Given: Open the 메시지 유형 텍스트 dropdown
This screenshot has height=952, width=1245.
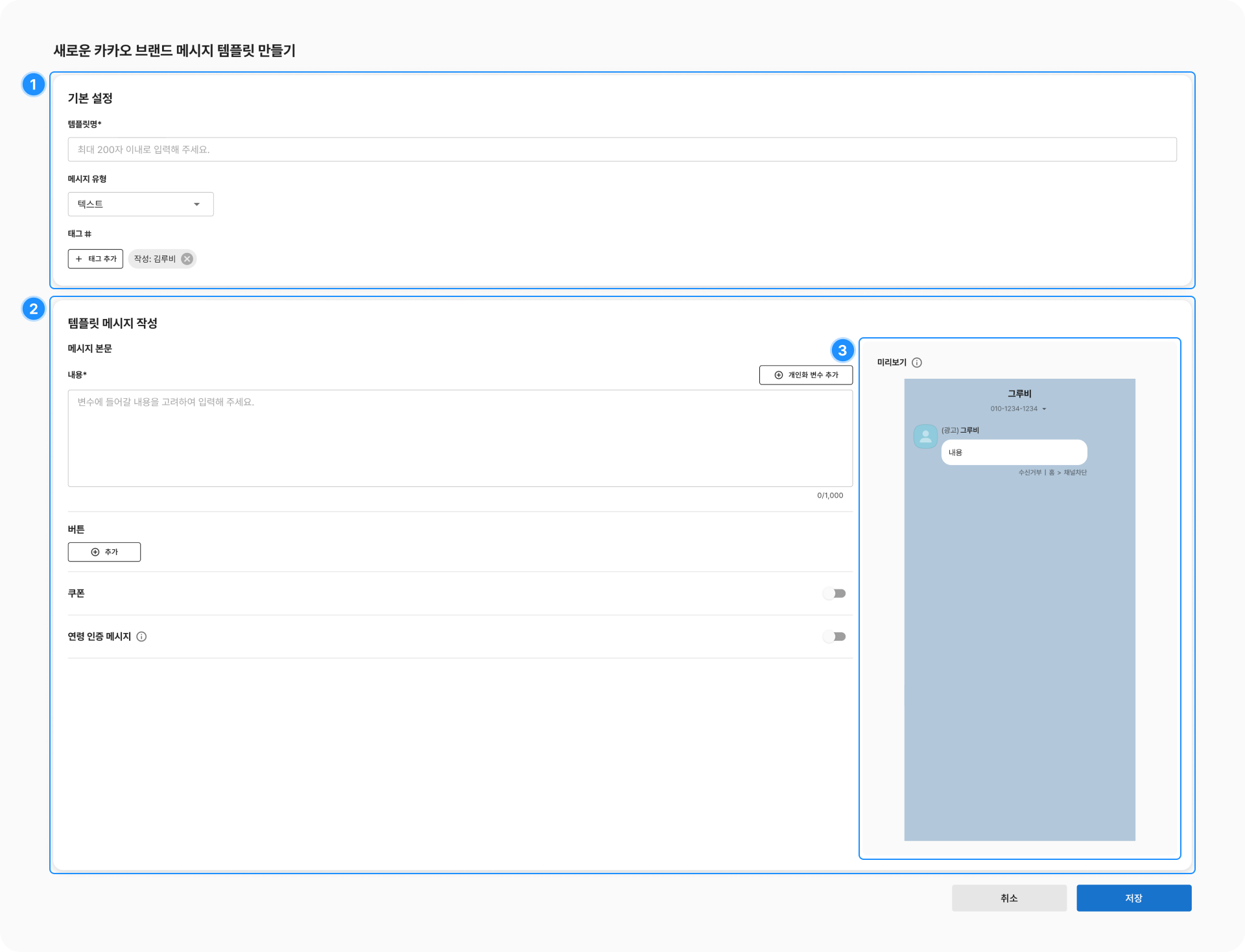Looking at the screenshot, I should click(x=141, y=204).
